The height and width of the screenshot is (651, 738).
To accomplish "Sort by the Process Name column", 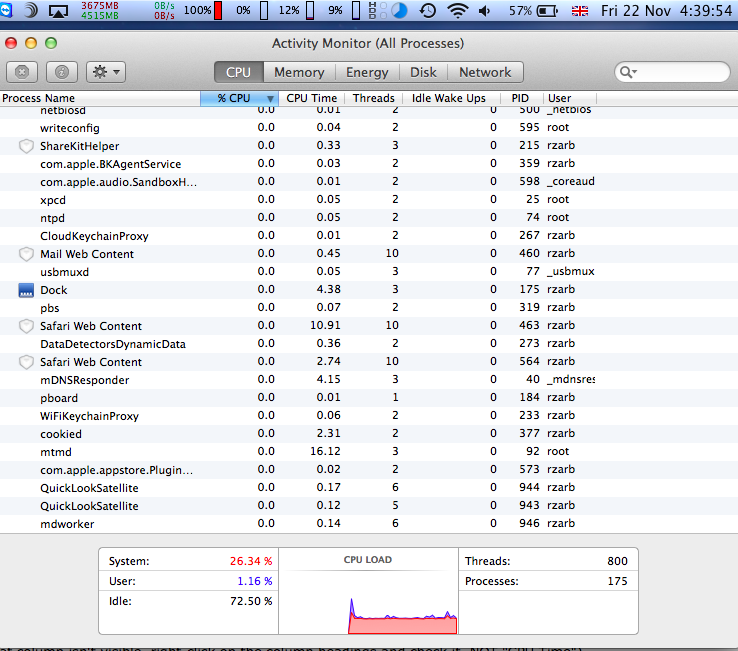I will point(100,98).
